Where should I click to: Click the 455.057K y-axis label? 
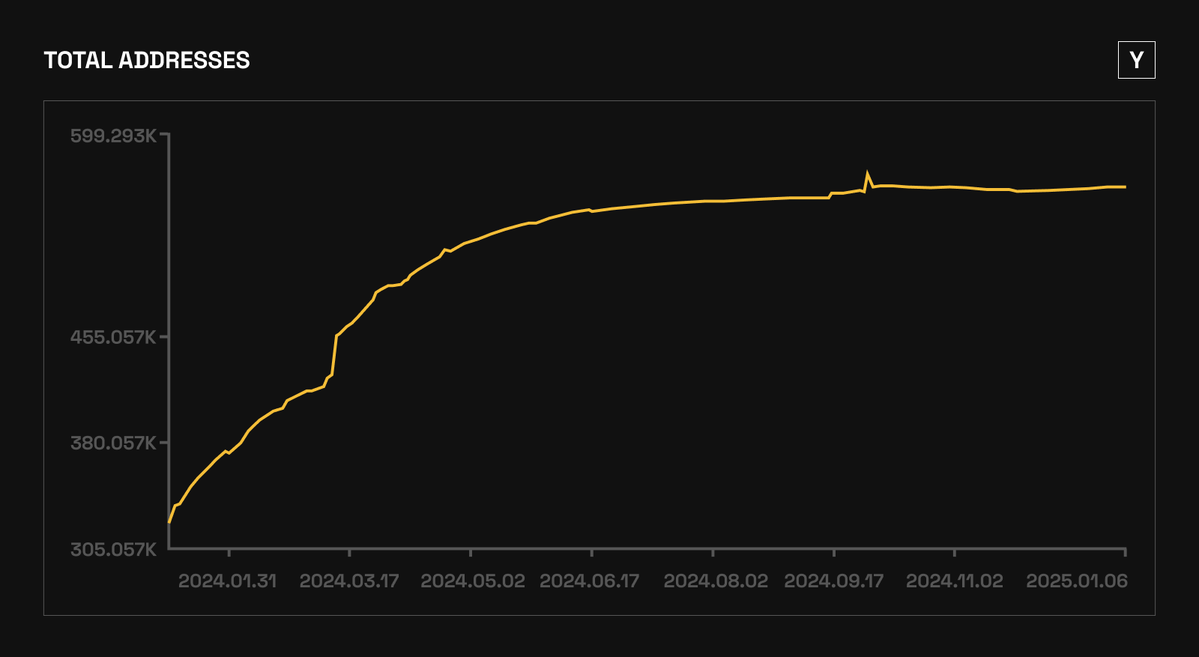pos(113,337)
